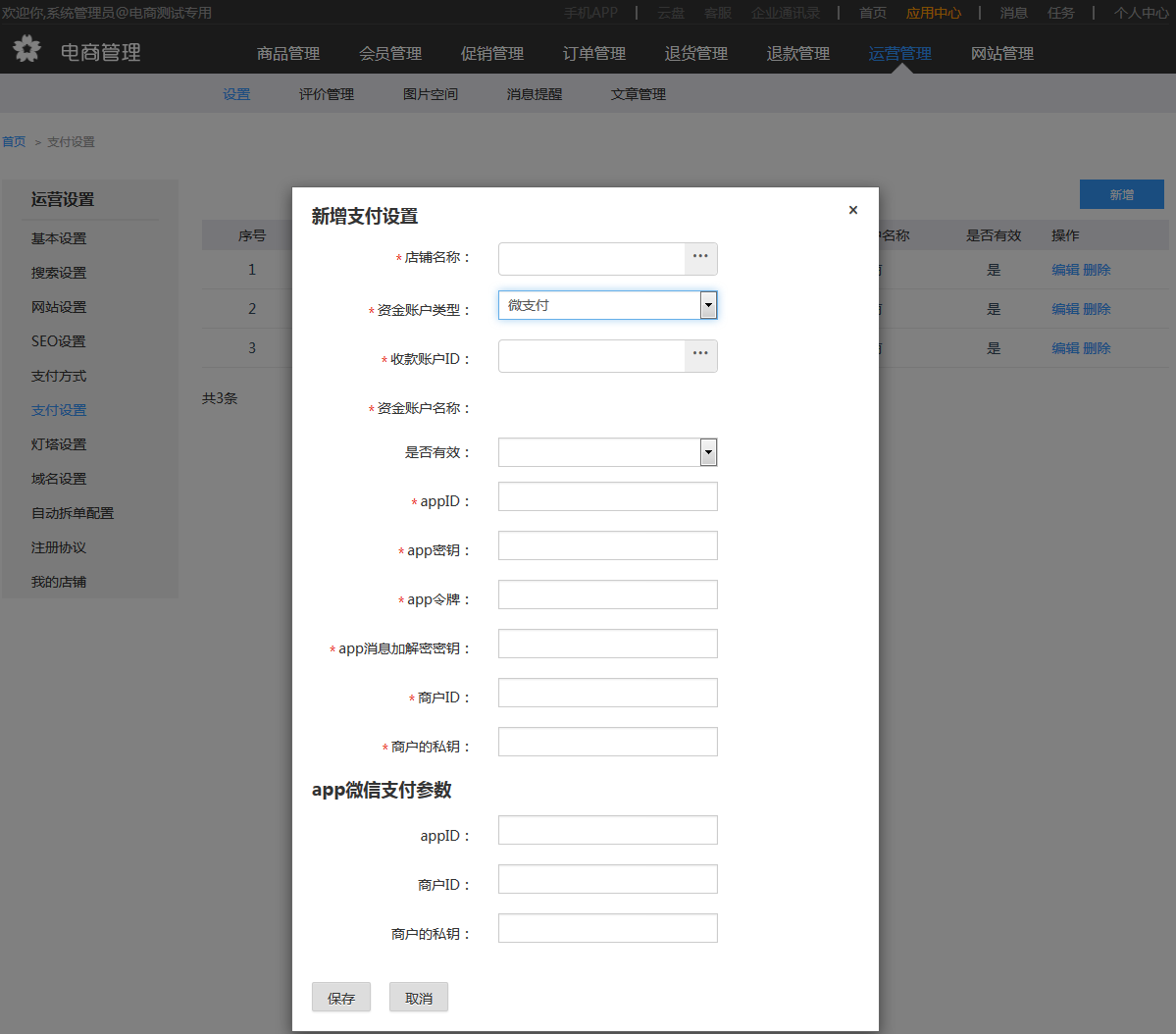Screen dimensions: 1176x1034
Task: Focus the app消息加解密密钥 text field
Action: 607,644
